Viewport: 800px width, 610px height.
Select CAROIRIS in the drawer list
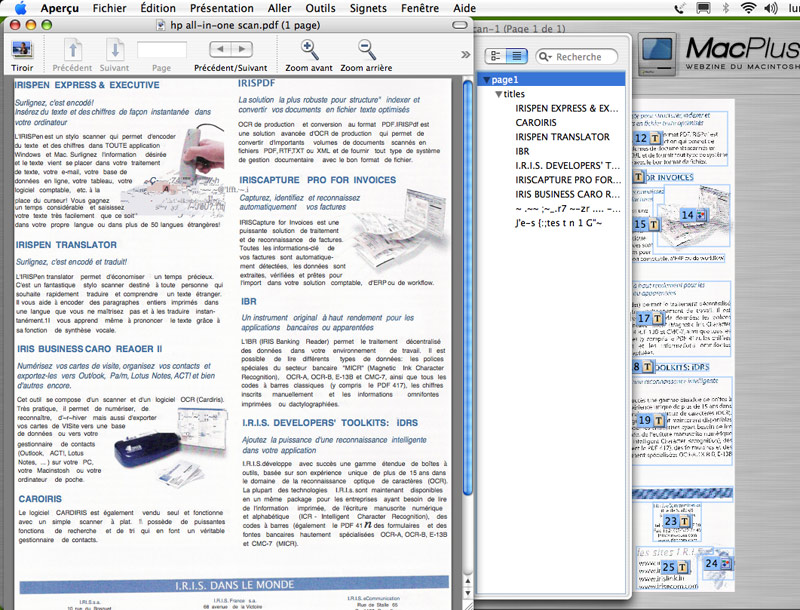coord(536,122)
